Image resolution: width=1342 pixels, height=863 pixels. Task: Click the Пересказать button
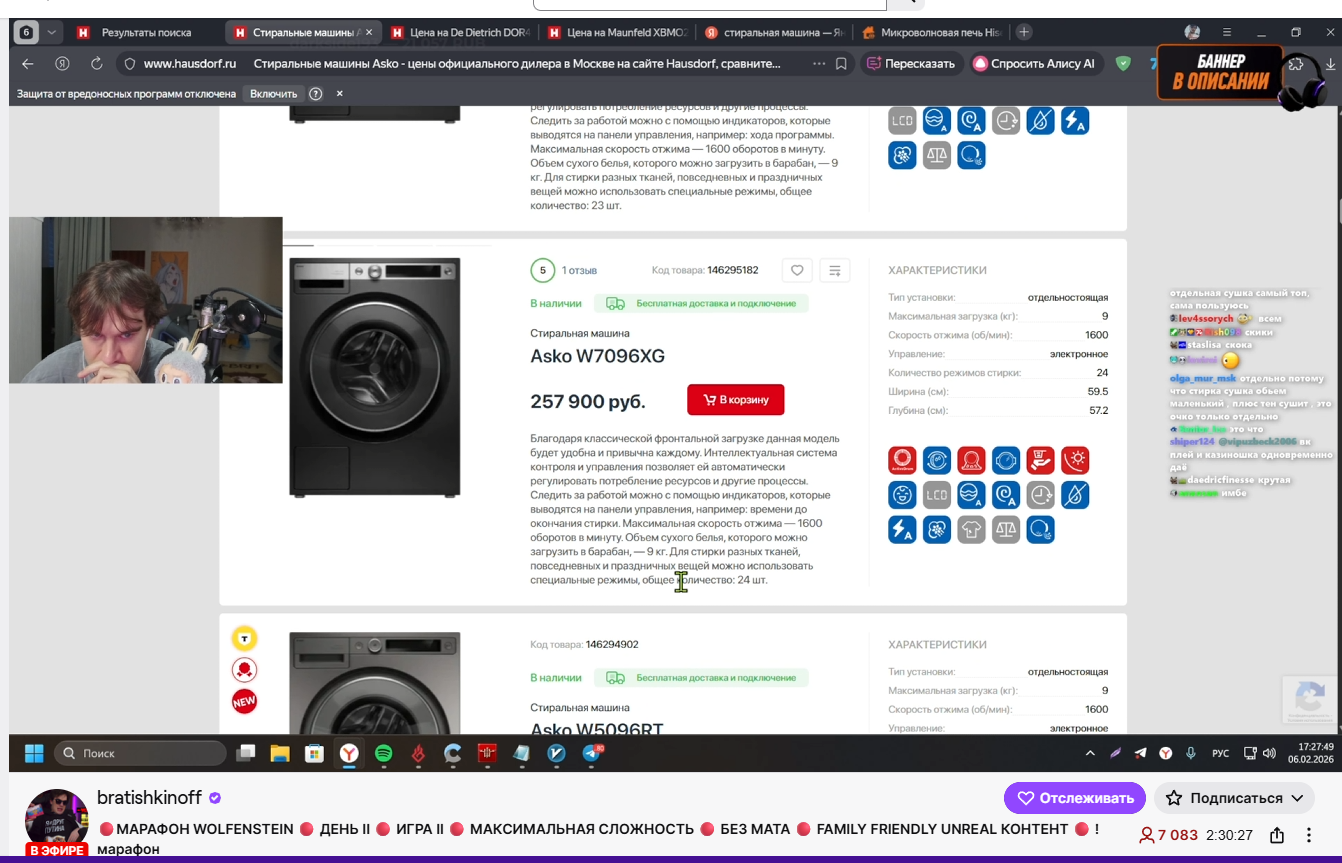tap(911, 63)
